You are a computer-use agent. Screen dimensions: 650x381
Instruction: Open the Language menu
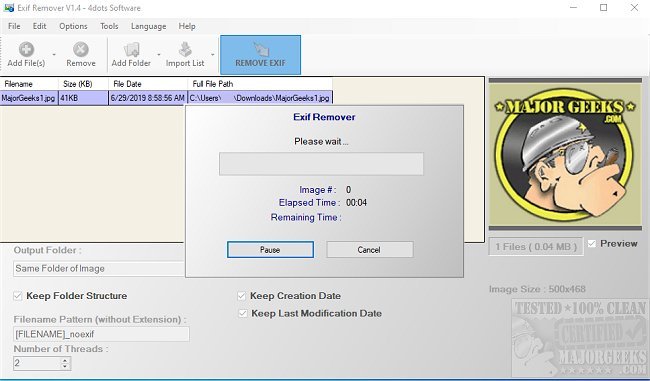coord(148,26)
